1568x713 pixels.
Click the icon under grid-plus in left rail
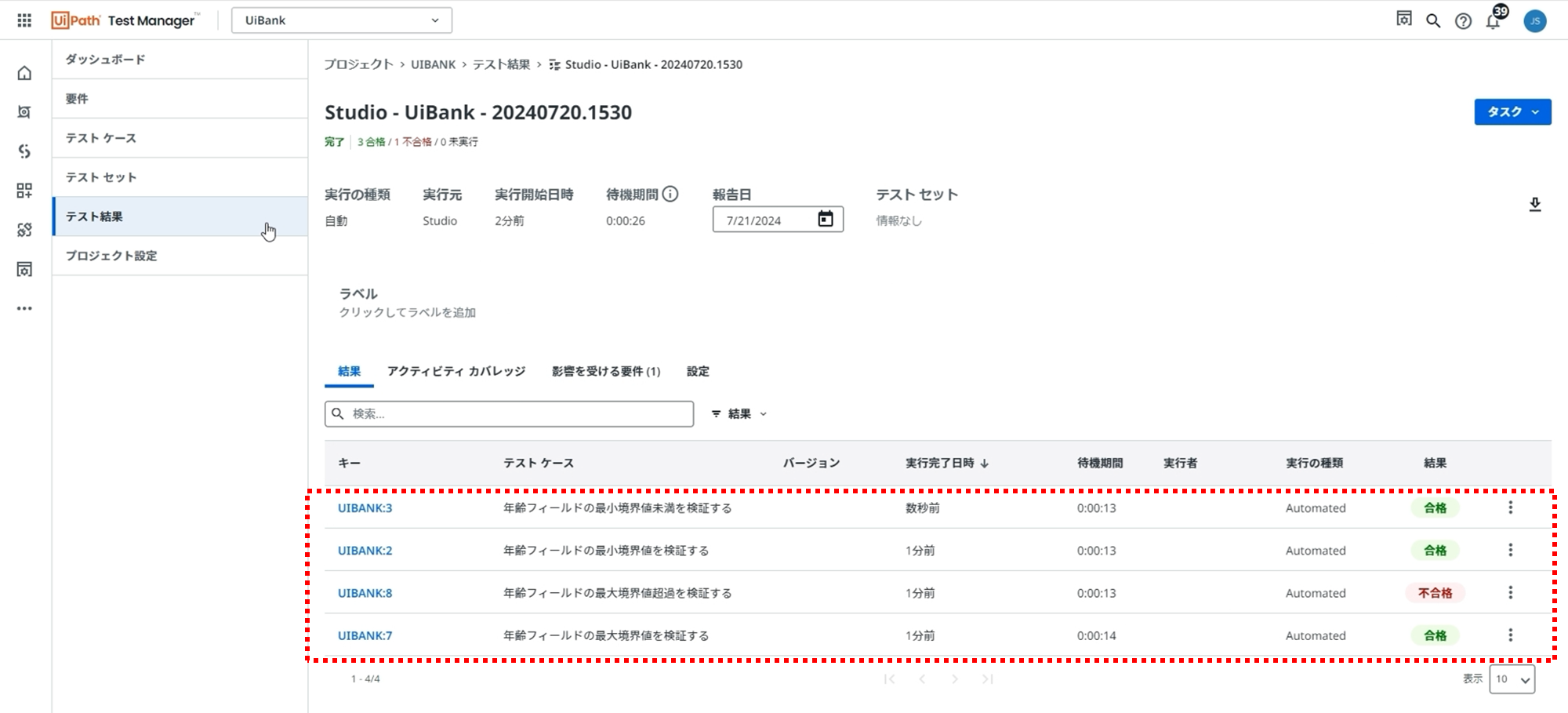(x=24, y=230)
